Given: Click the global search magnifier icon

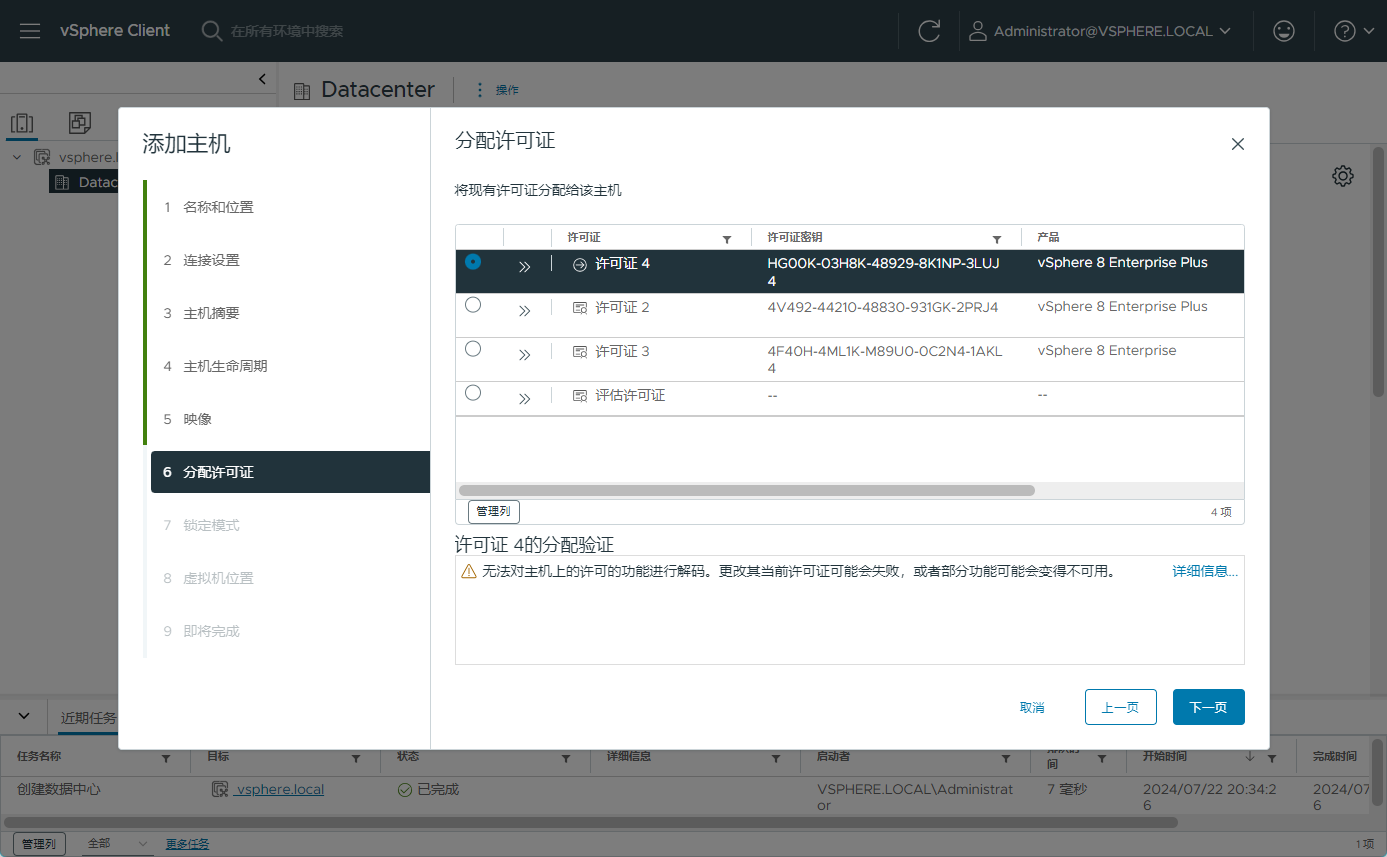Looking at the screenshot, I should coord(211,31).
